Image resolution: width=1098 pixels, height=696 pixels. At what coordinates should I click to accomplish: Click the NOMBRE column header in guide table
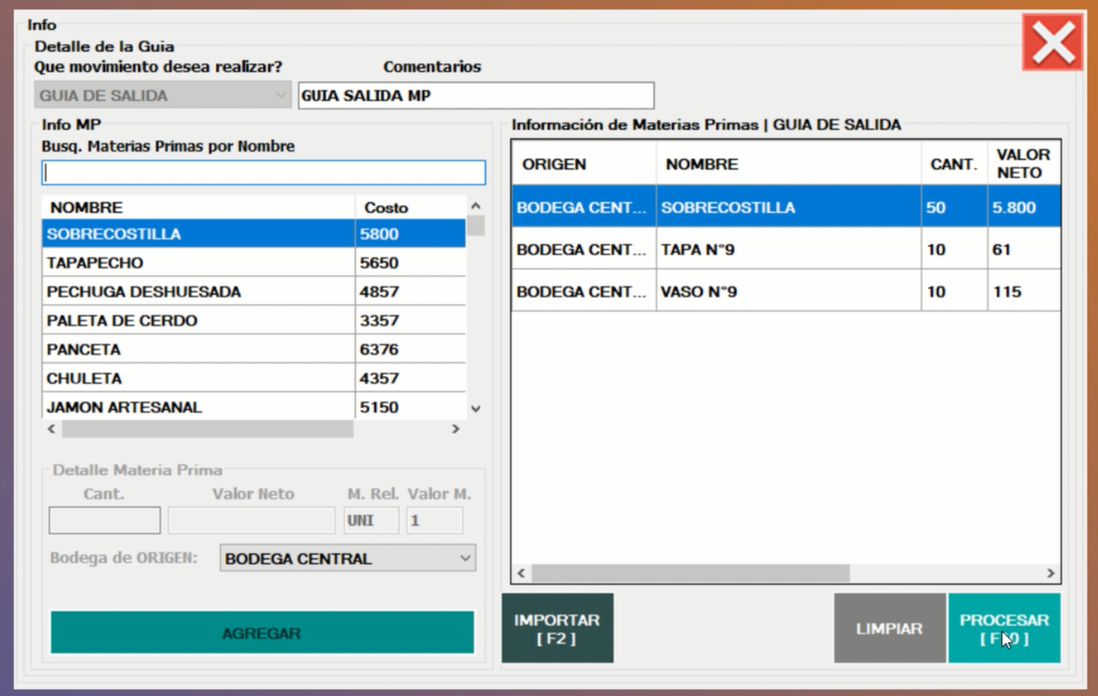788,164
